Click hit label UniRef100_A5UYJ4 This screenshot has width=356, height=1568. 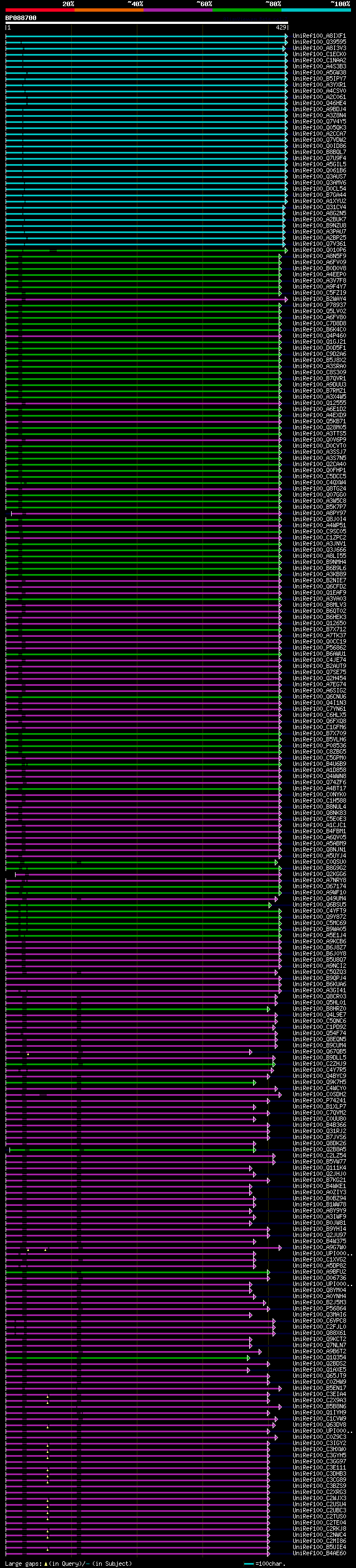(x=319, y=855)
